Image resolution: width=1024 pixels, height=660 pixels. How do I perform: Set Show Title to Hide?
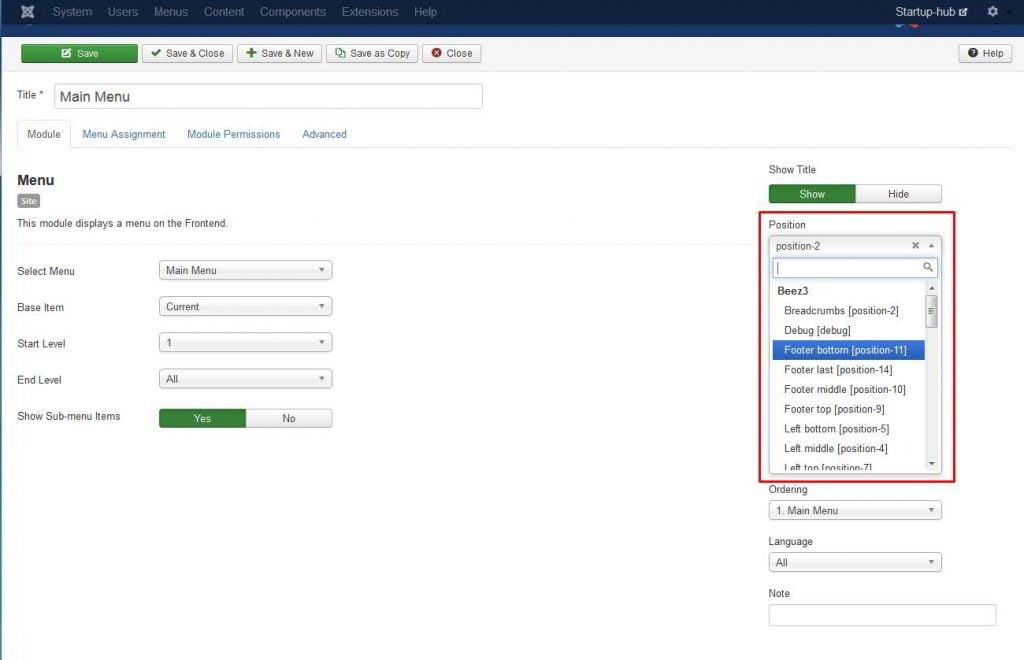[898, 194]
